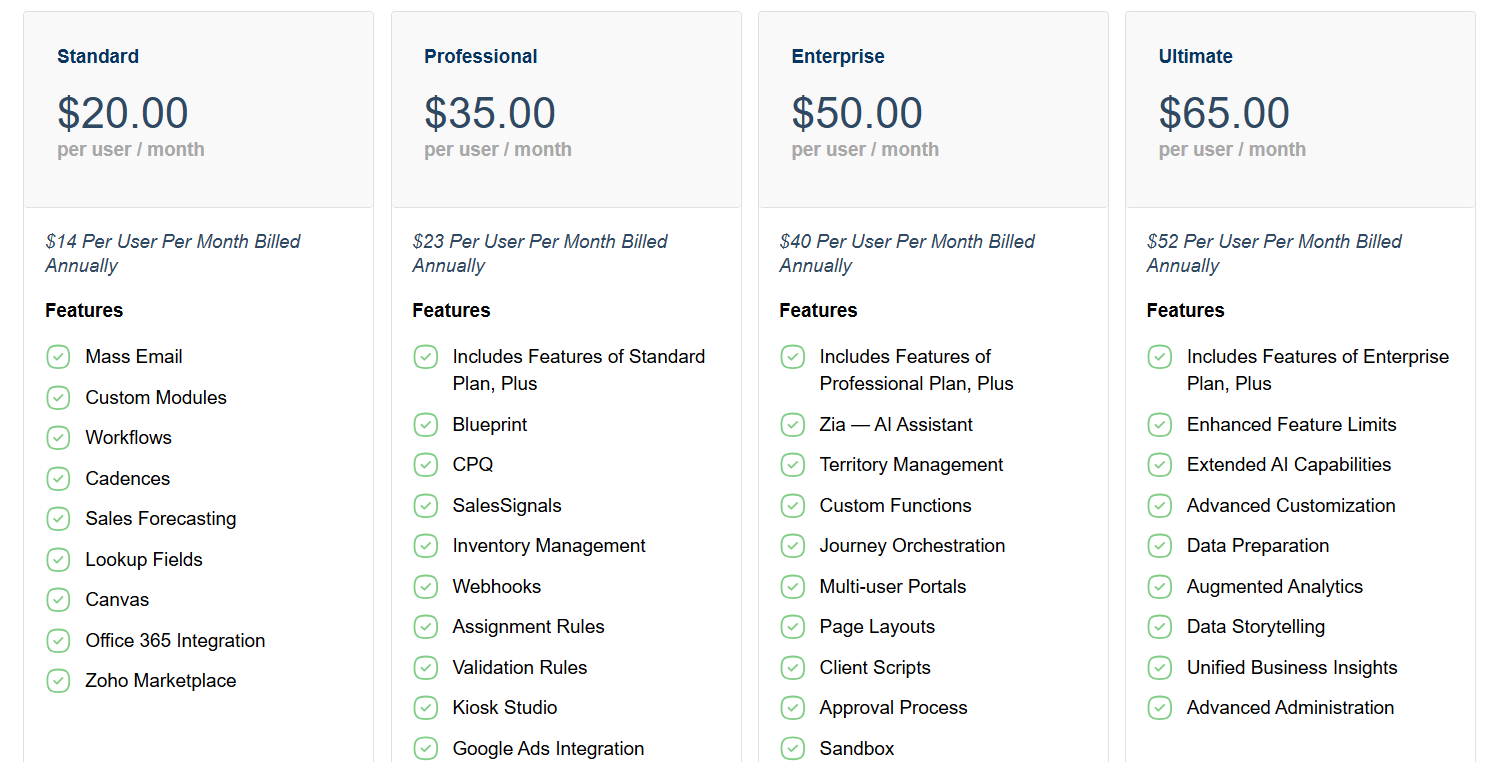The height and width of the screenshot is (762, 1485).
Task: Select the Standard plan title
Action: point(98,57)
